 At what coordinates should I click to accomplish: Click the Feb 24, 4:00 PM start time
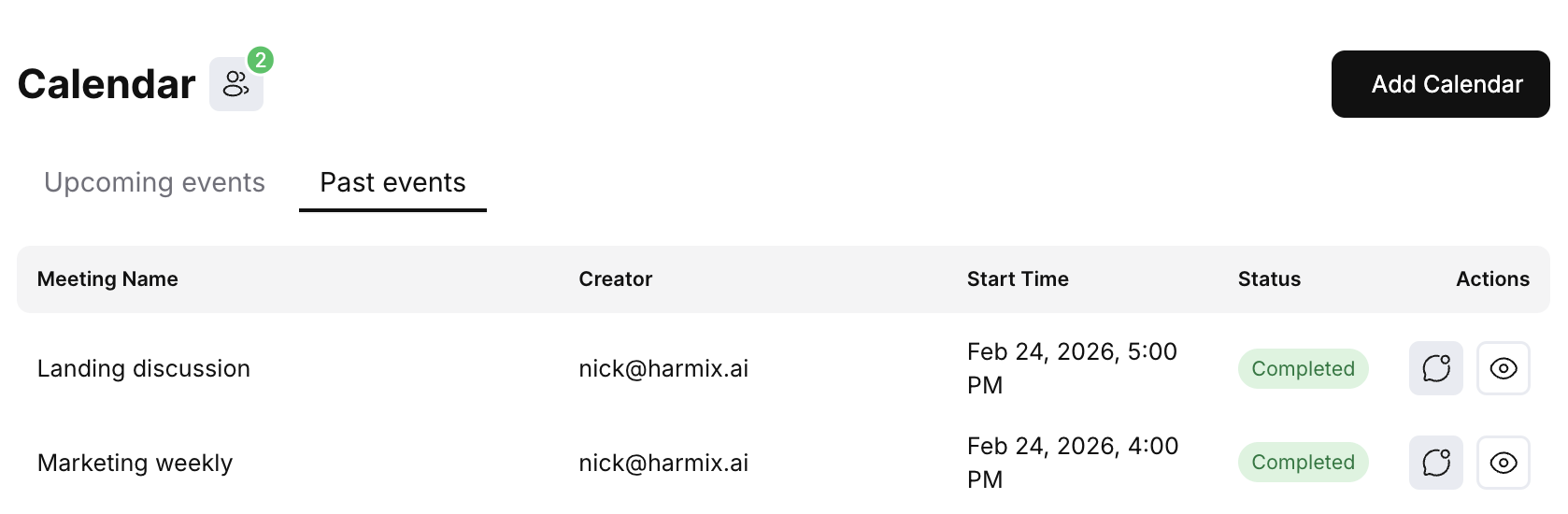coord(1072,463)
